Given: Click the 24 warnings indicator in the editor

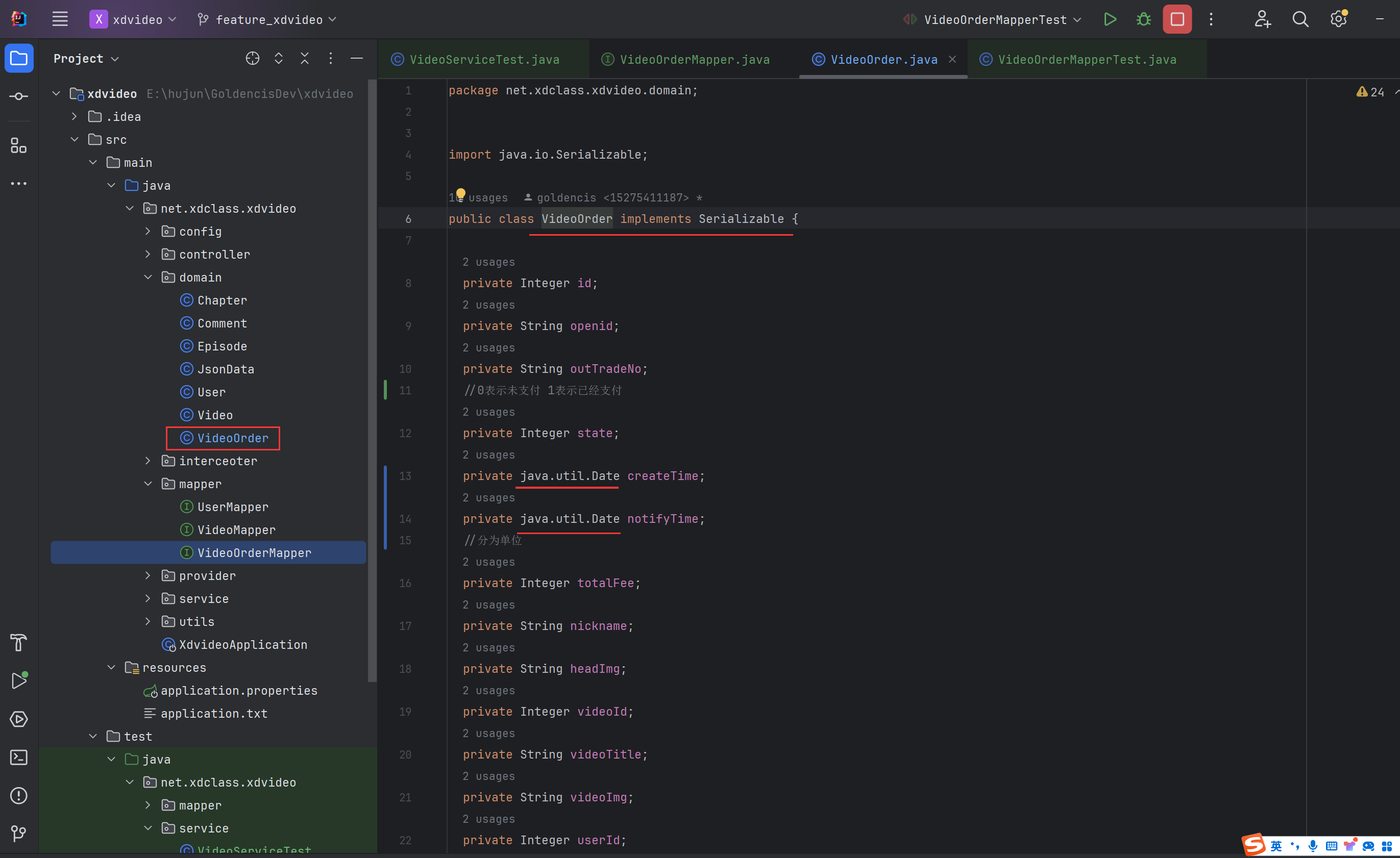Looking at the screenshot, I should coord(1370,92).
